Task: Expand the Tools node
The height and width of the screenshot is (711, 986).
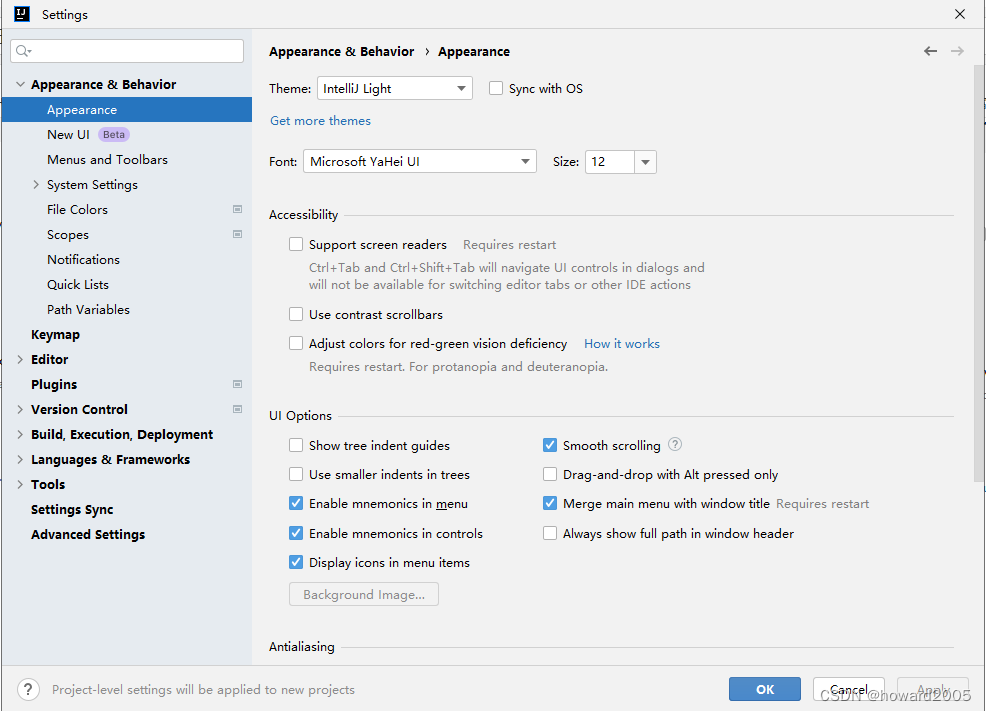Action: (20, 484)
